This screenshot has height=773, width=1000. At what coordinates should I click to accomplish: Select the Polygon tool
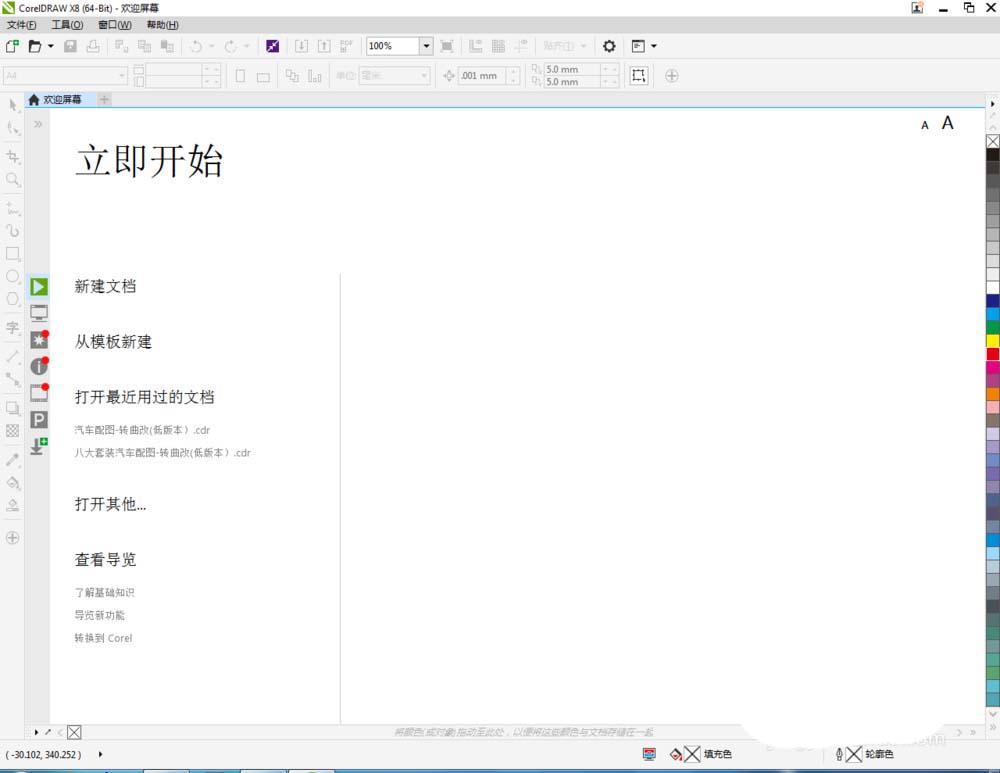click(x=13, y=299)
